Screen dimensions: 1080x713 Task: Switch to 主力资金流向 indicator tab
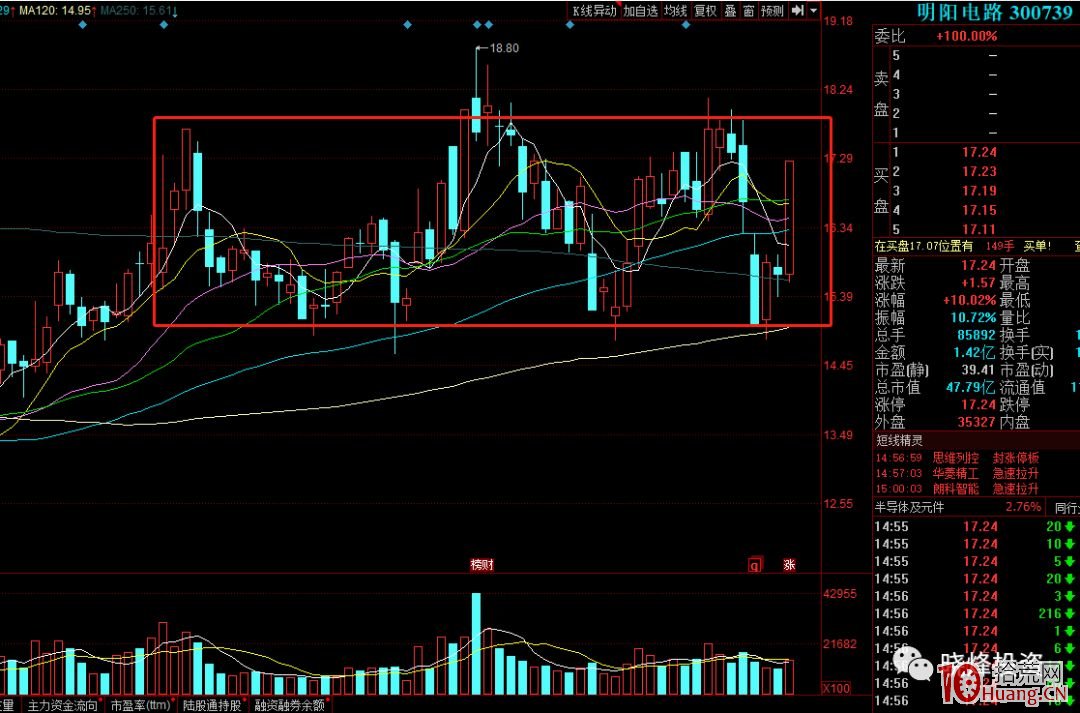[x=63, y=705]
